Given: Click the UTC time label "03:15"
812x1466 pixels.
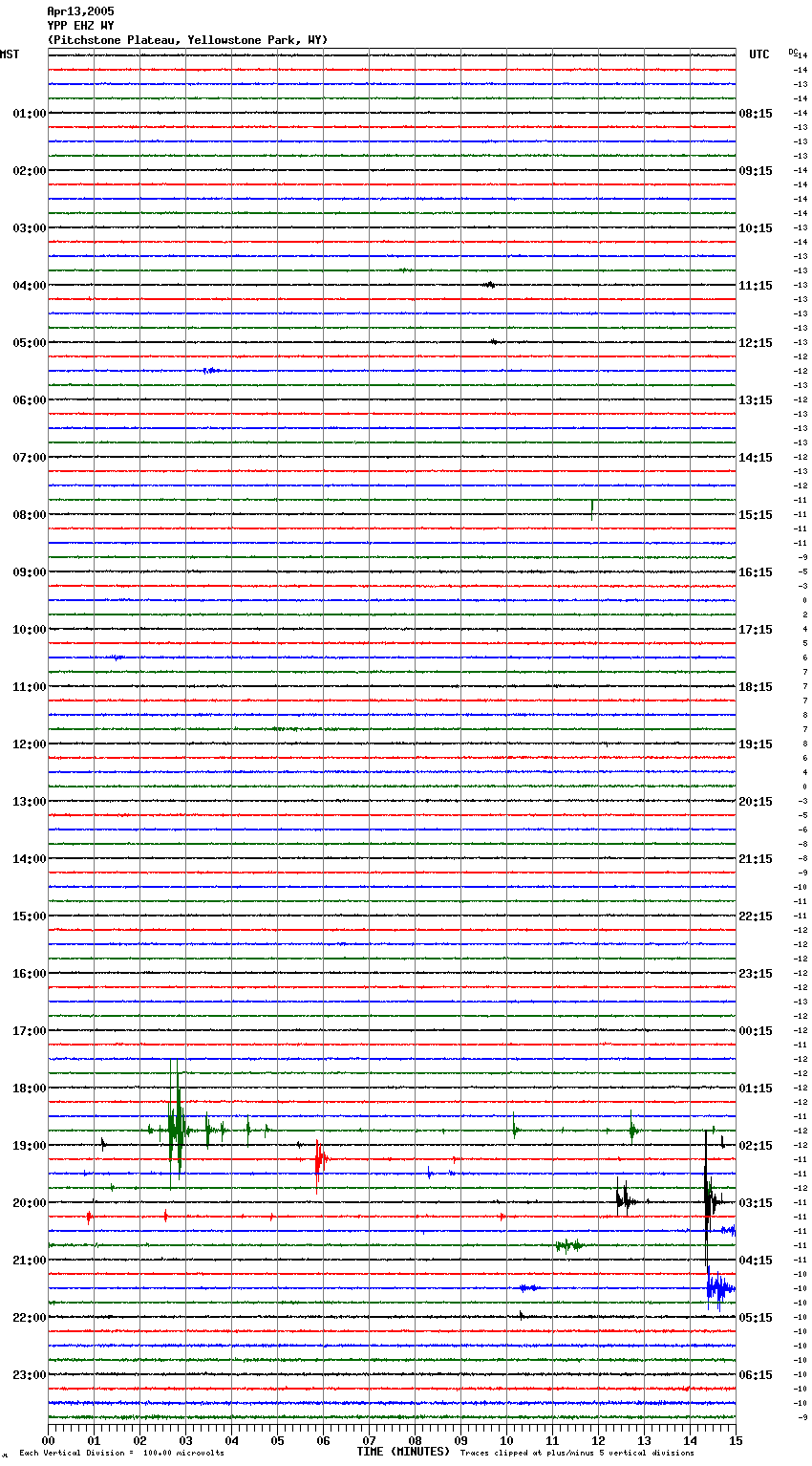Looking at the screenshot, I should pyautogui.click(x=756, y=1203).
